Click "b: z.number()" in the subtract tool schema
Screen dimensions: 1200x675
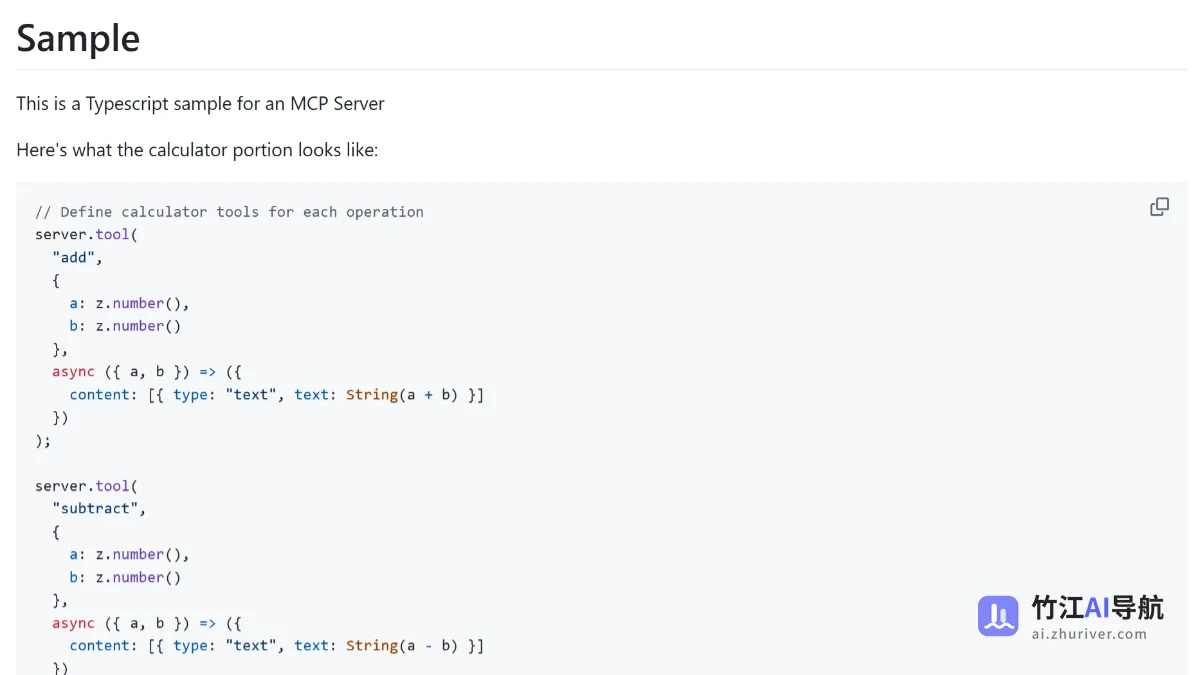[x=125, y=577]
